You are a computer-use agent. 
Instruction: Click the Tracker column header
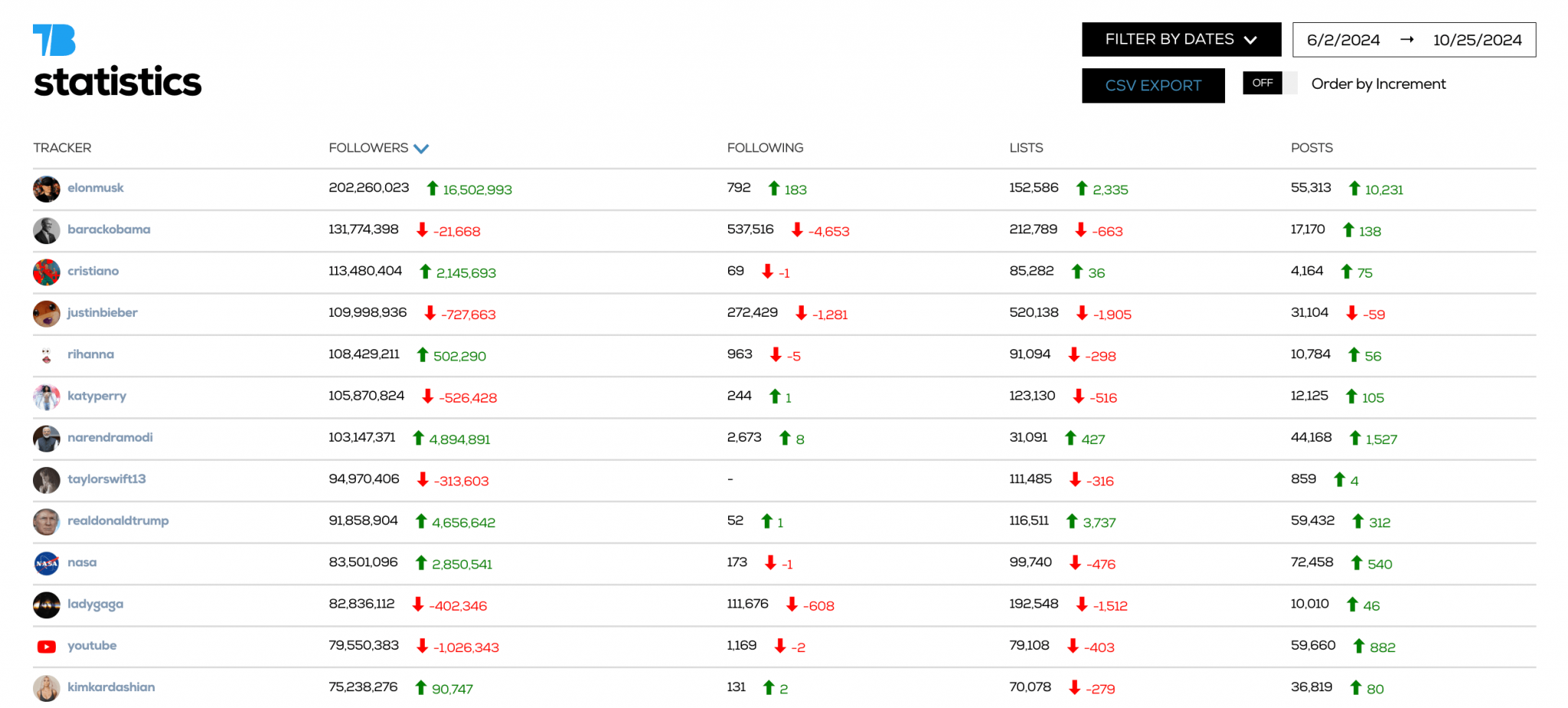62,148
